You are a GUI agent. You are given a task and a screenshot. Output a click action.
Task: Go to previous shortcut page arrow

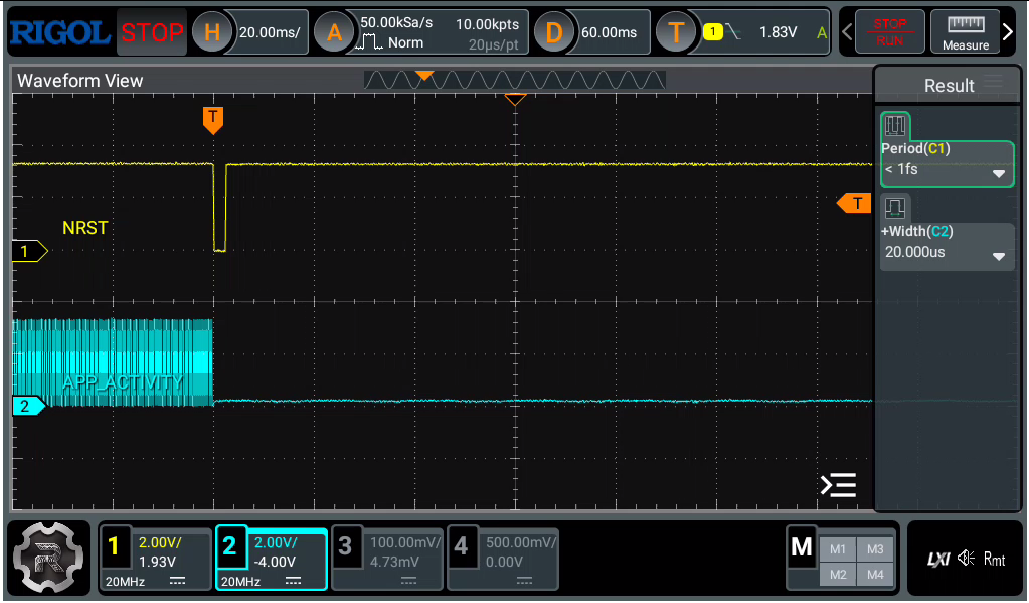point(847,31)
